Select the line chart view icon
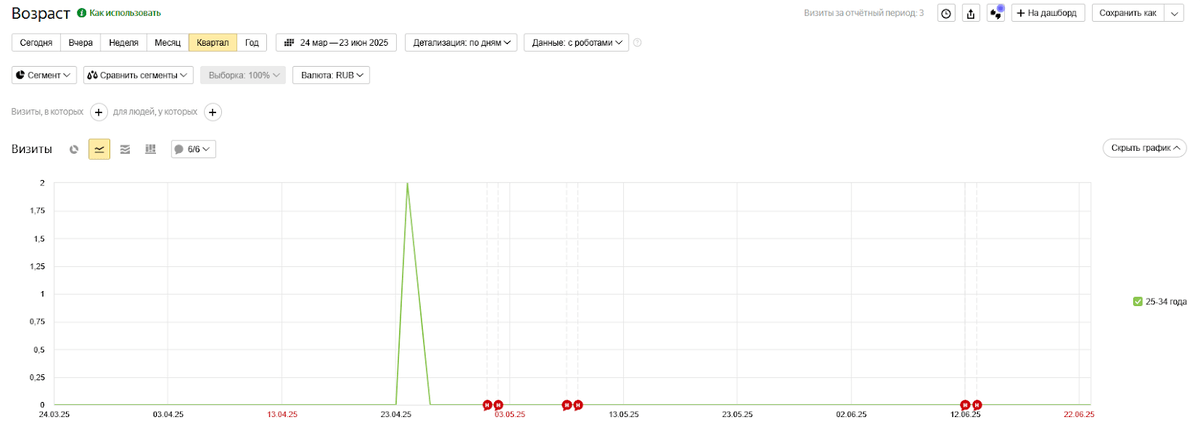1200x444 pixels. pyautogui.click(x=99, y=149)
